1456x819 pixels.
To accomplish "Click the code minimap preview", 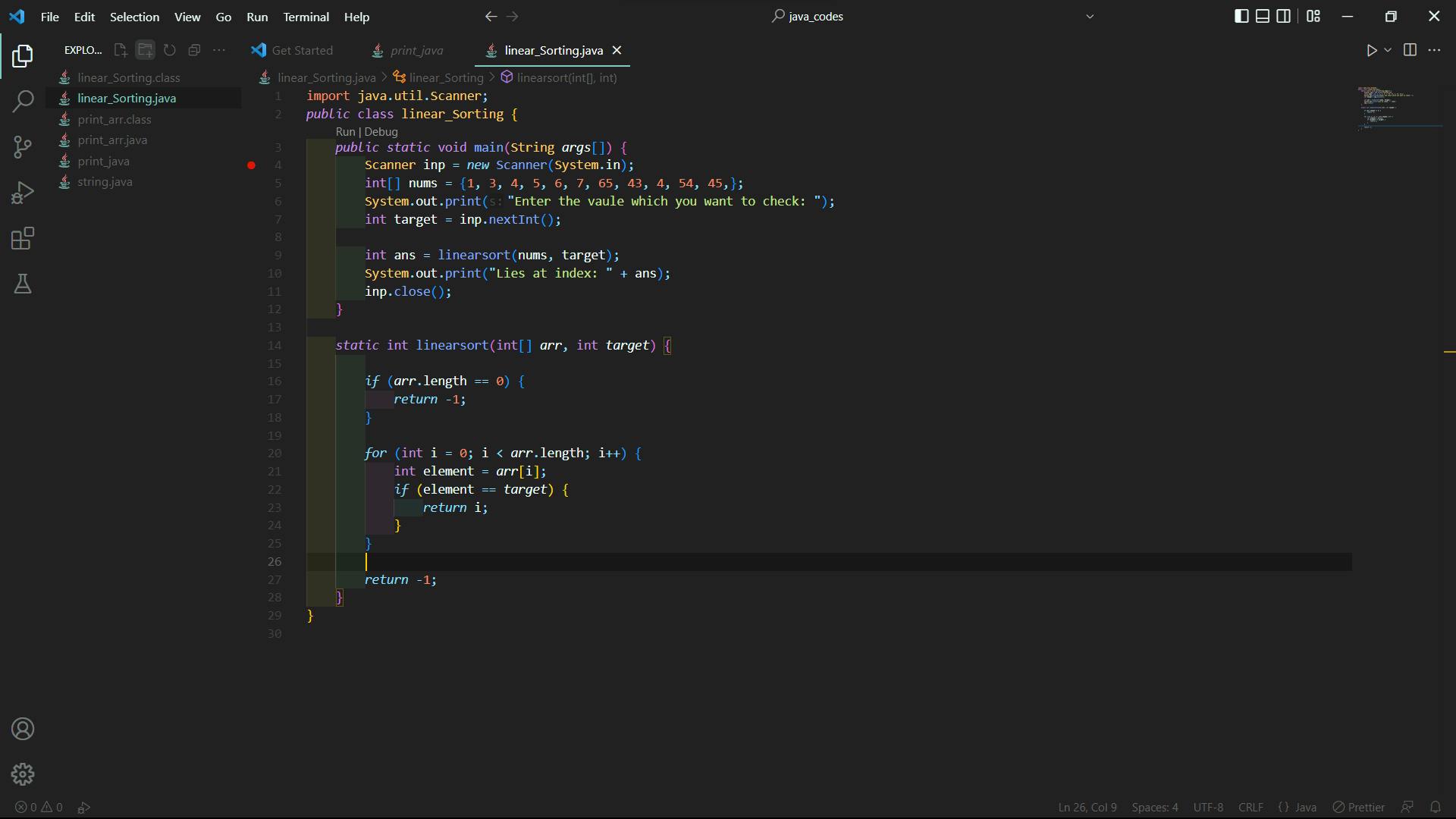I will pyautogui.click(x=1398, y=108).
